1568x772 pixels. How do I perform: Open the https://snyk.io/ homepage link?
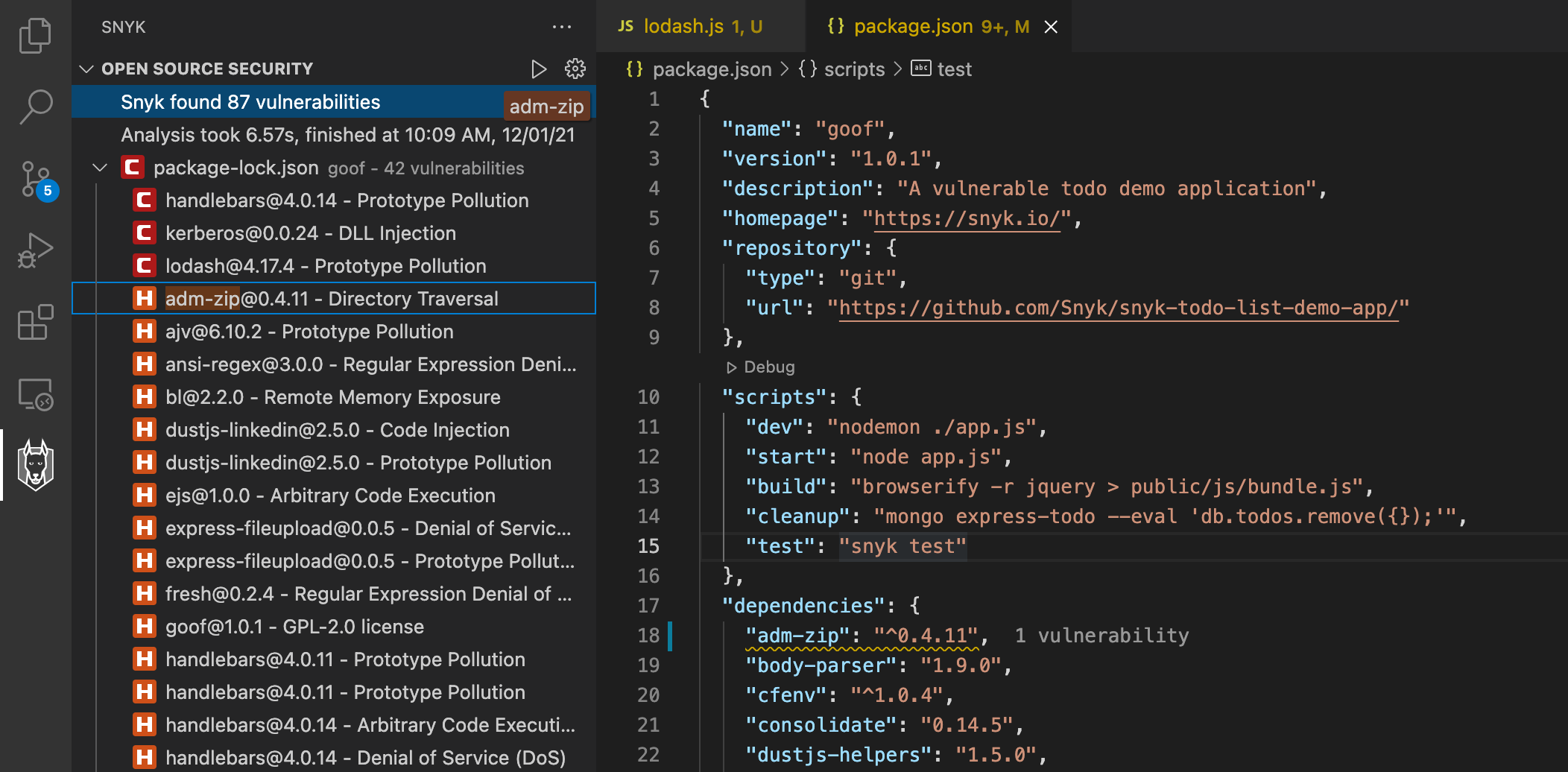click(967, 218)
